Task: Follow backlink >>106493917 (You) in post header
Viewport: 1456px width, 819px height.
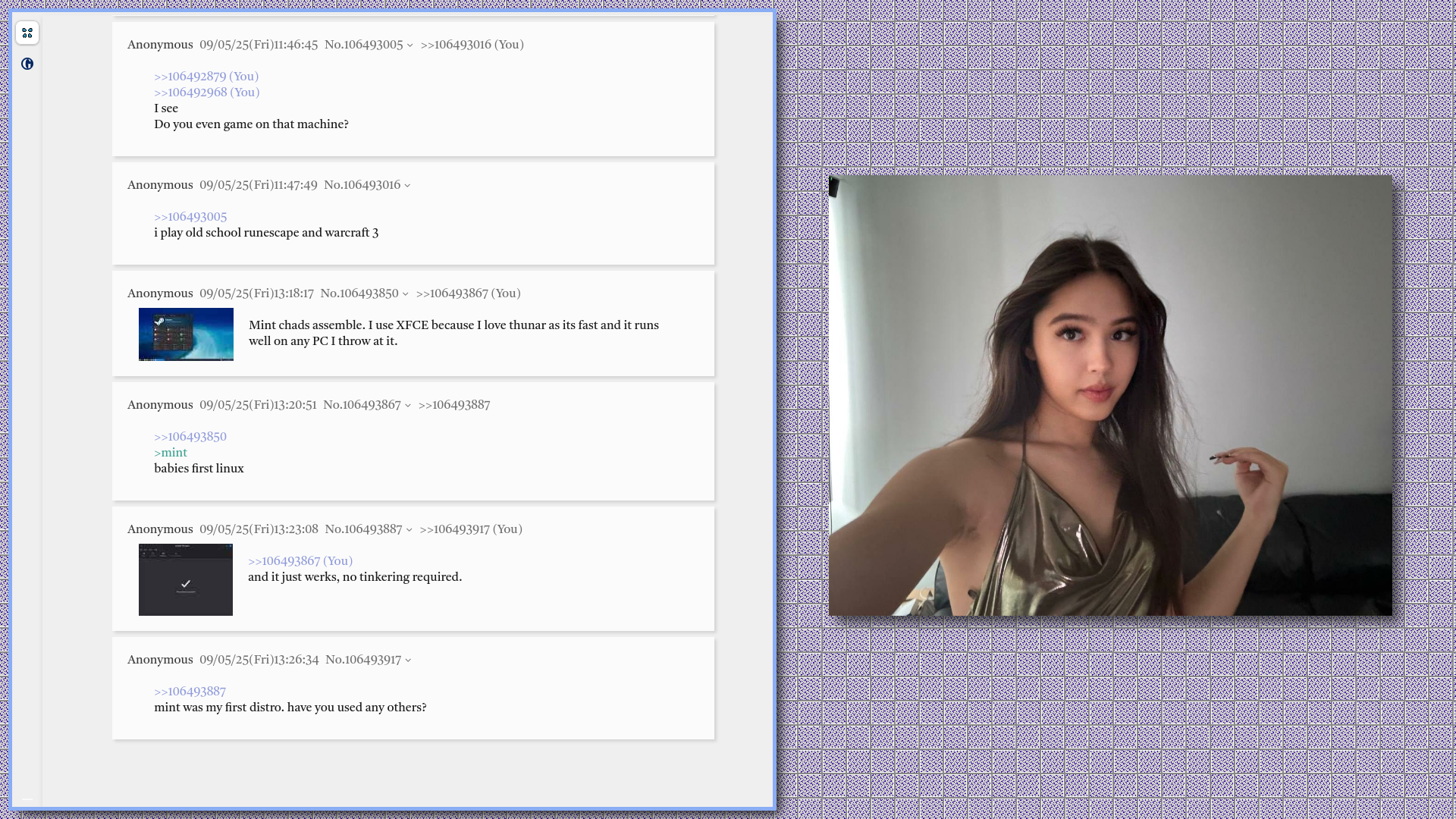Action: [x=471, y=529]
